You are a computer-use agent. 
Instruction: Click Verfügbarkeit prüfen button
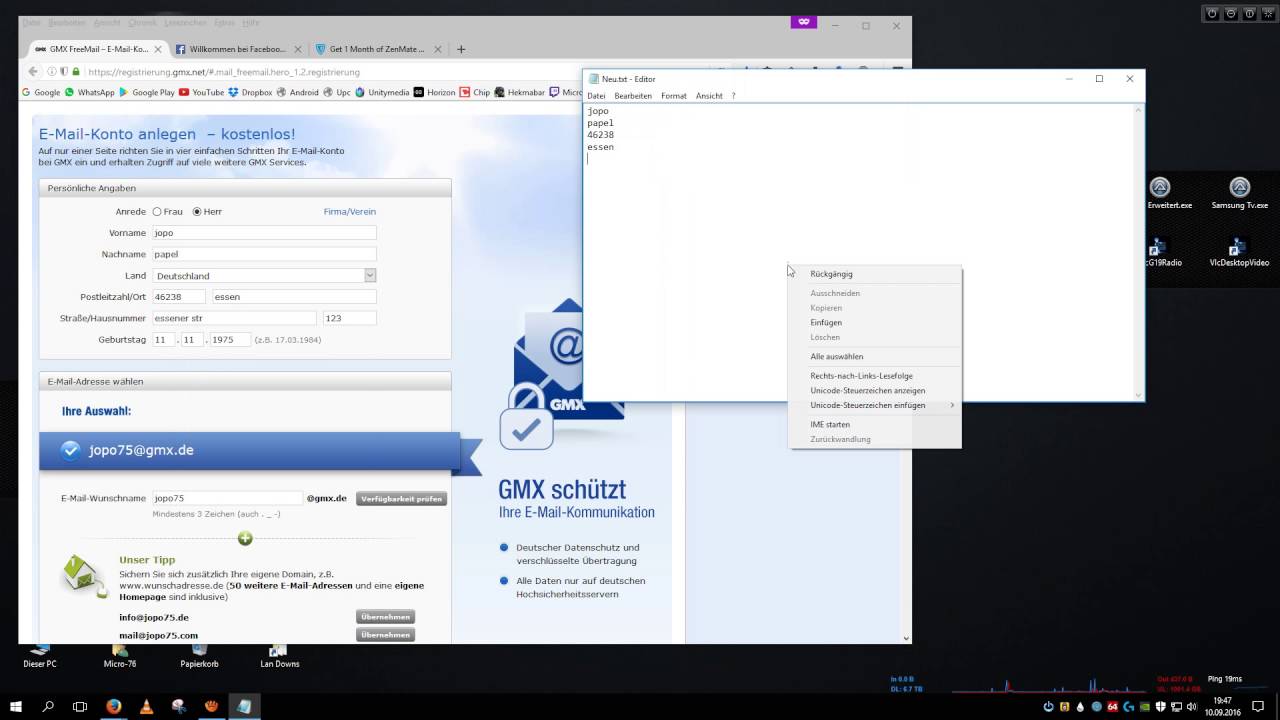tap(401, 498)
